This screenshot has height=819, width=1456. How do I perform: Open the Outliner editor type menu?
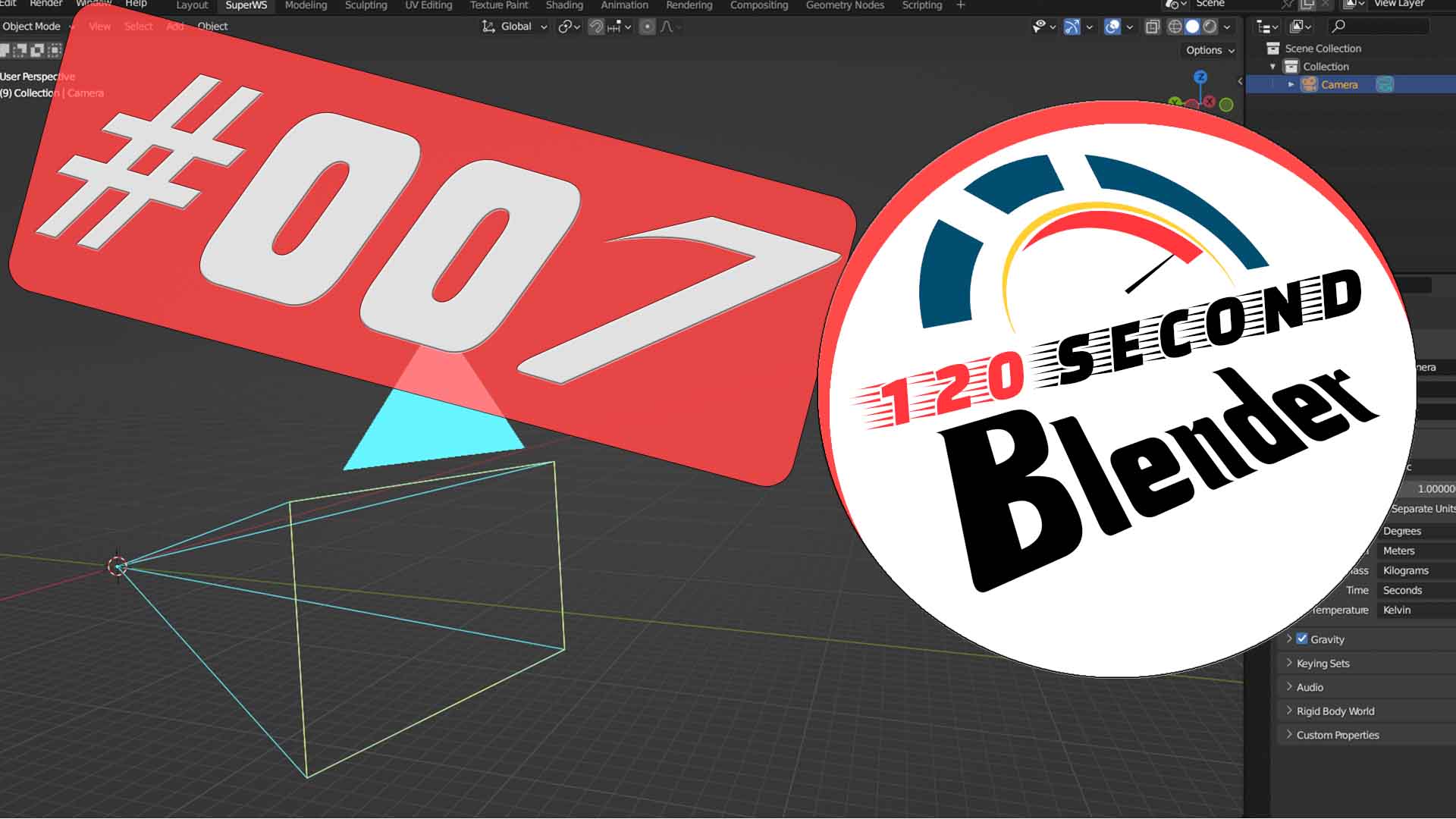click(x=1267, y=27)
